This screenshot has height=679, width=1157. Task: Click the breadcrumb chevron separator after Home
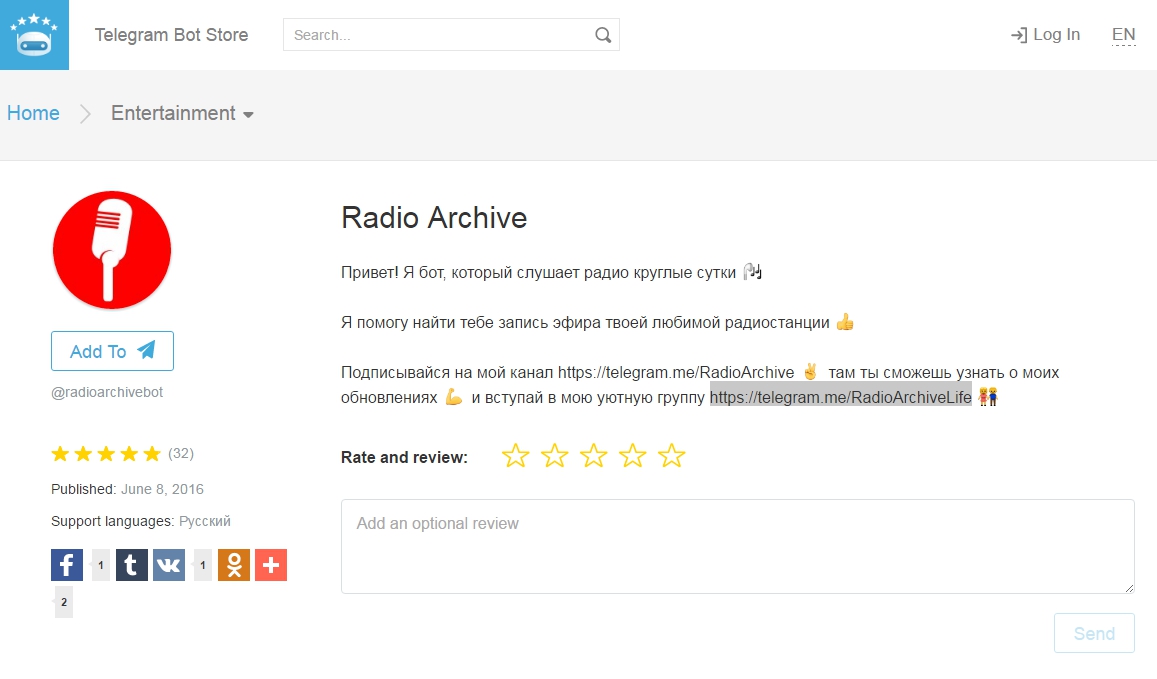pyautogui.click(x=86, y=114)
